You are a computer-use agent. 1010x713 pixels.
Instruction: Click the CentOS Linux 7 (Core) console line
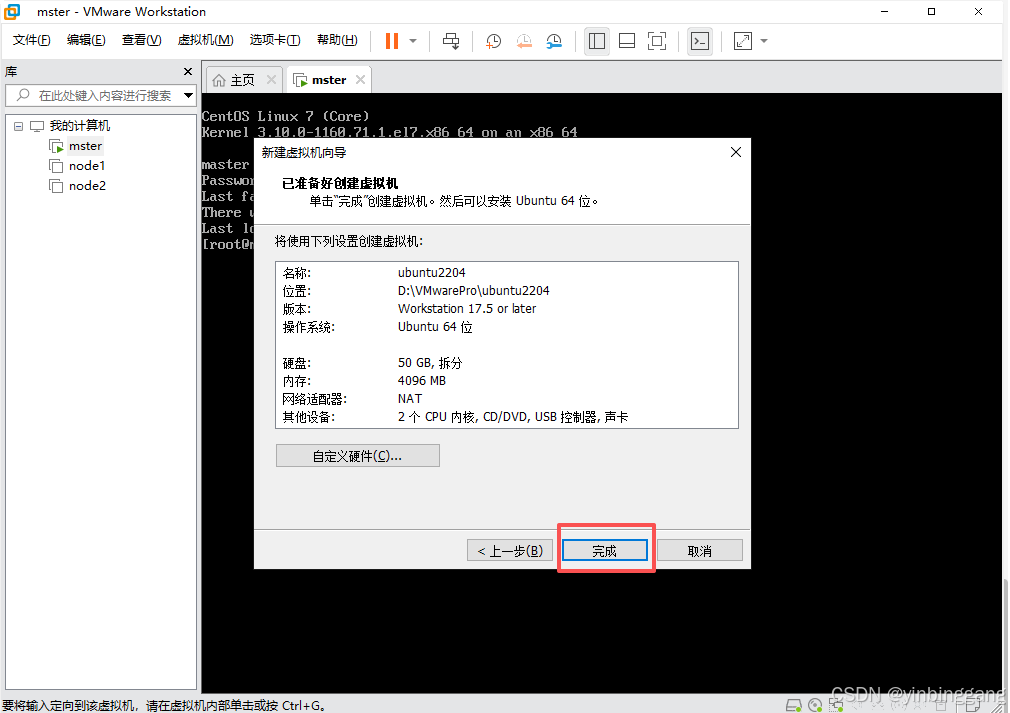pos(285,117)
